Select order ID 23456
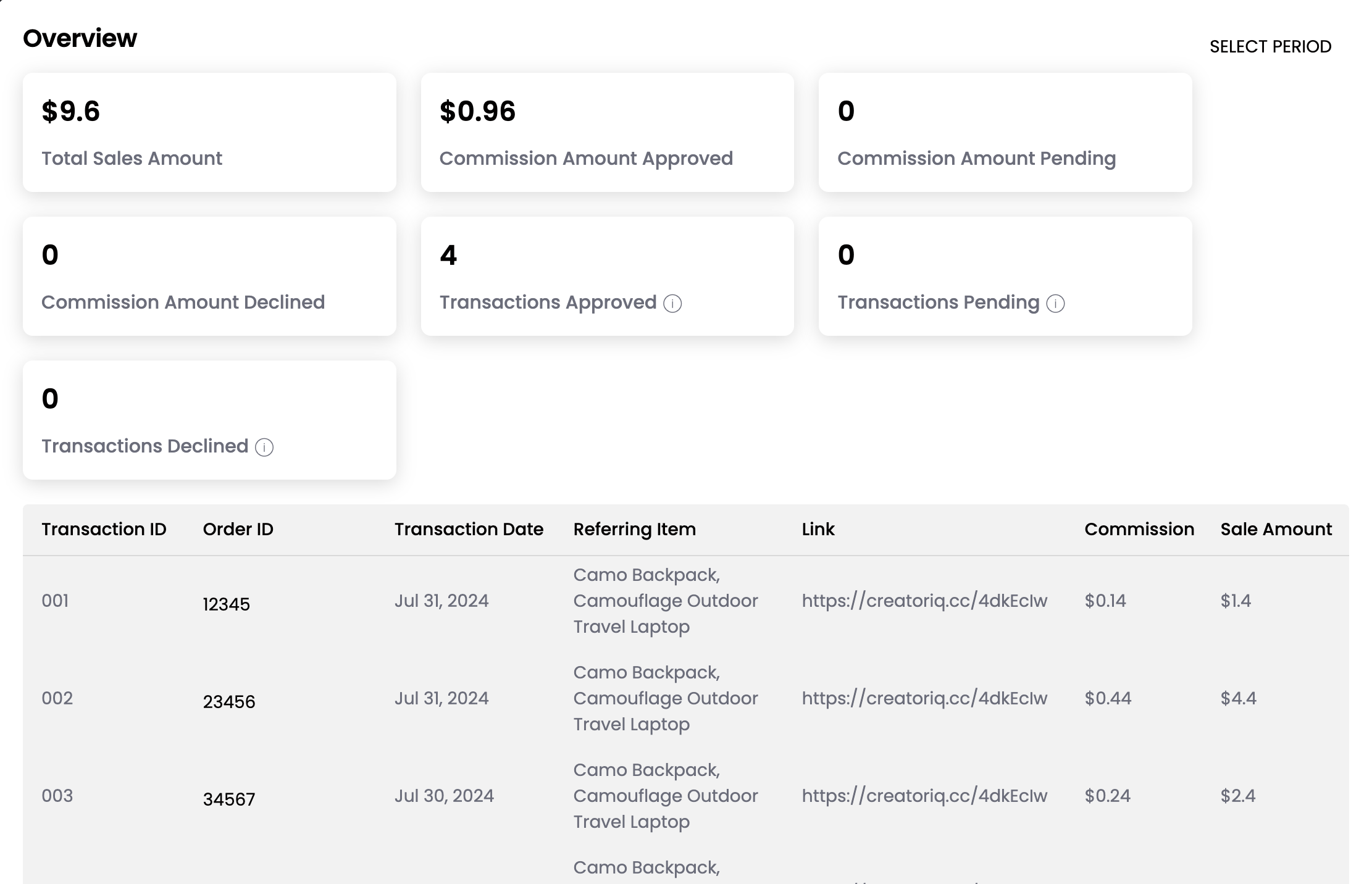 coord(229,702)
